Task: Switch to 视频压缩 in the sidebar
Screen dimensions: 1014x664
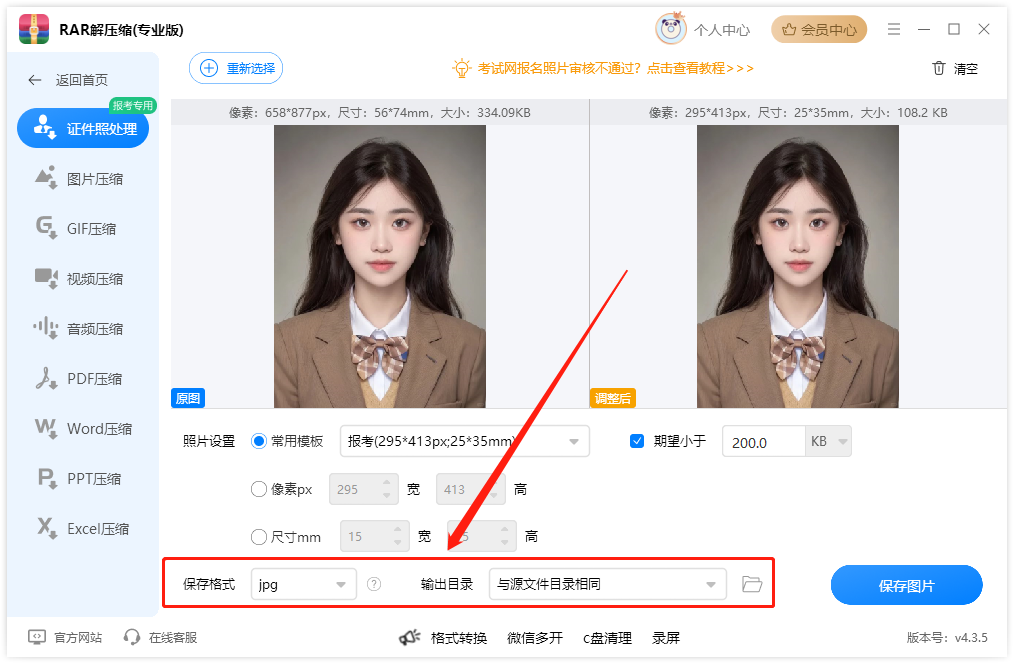Action: coord(79,279)
